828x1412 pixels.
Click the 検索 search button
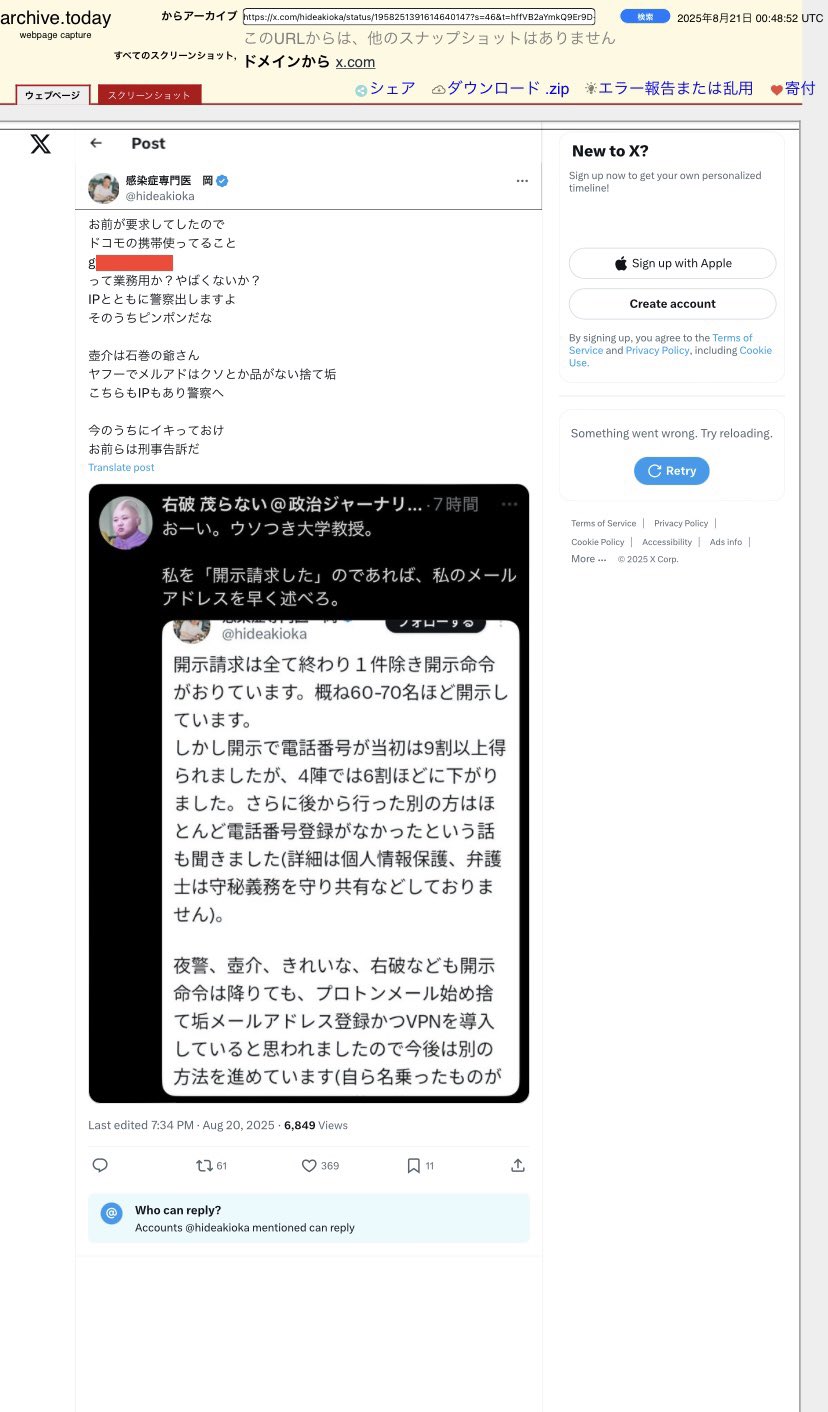[645, 17]
